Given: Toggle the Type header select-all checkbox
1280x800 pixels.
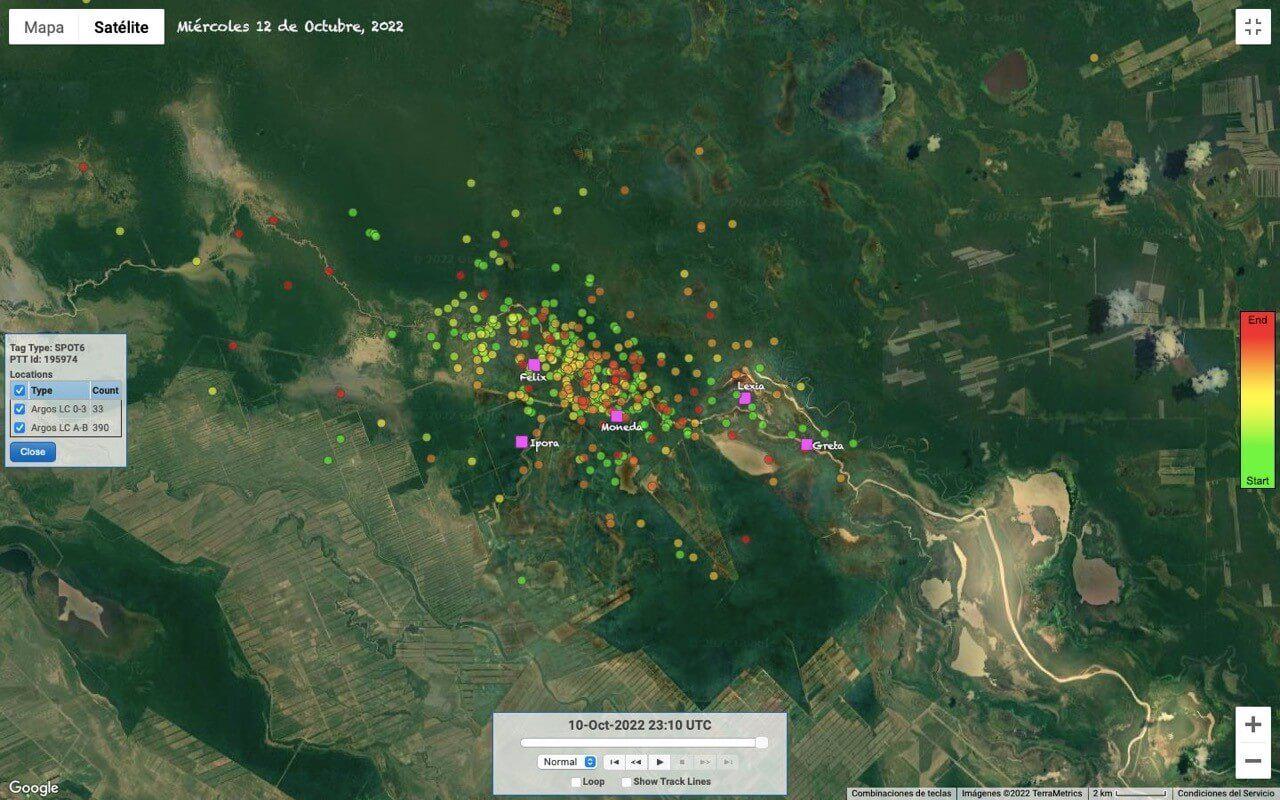Looking at the screenshot, I should (x=20, y=390).
